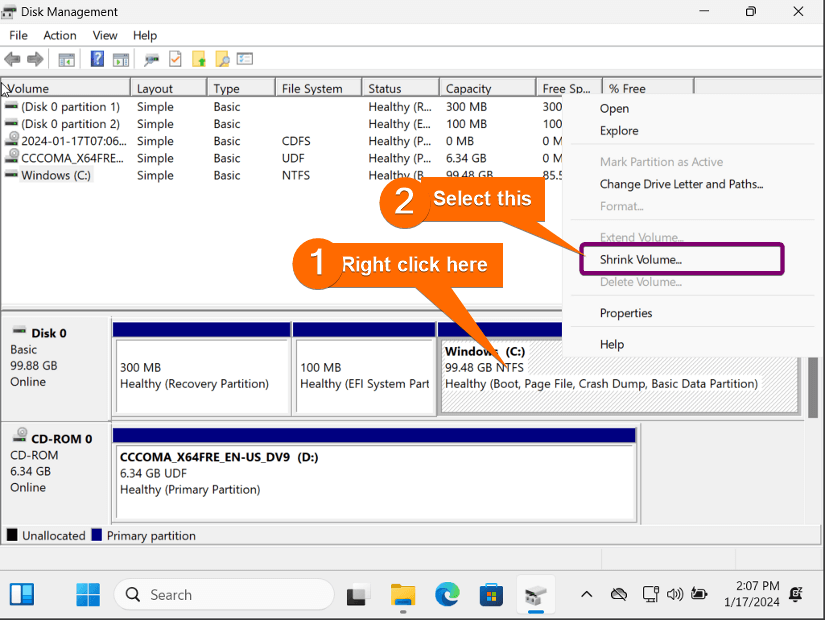
Task: Select the 100 MB EFI System Partition block
Action: [364, 369]
